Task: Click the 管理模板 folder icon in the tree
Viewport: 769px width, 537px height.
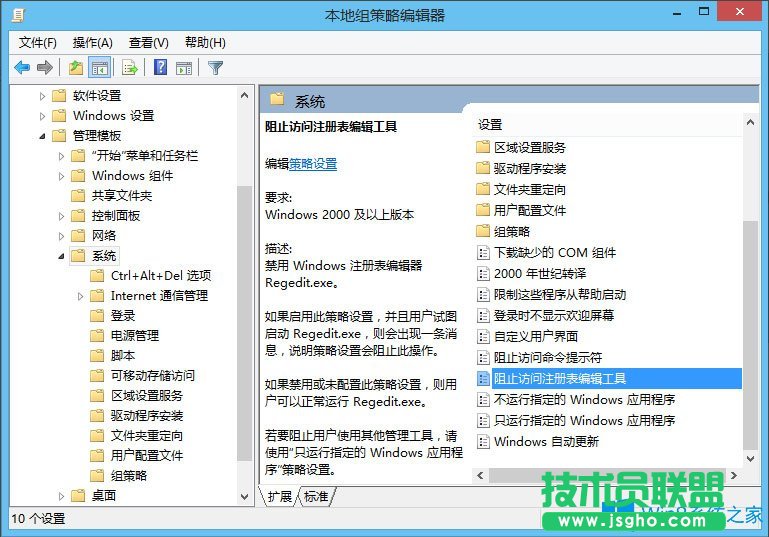Action: (x=59, y=135)
